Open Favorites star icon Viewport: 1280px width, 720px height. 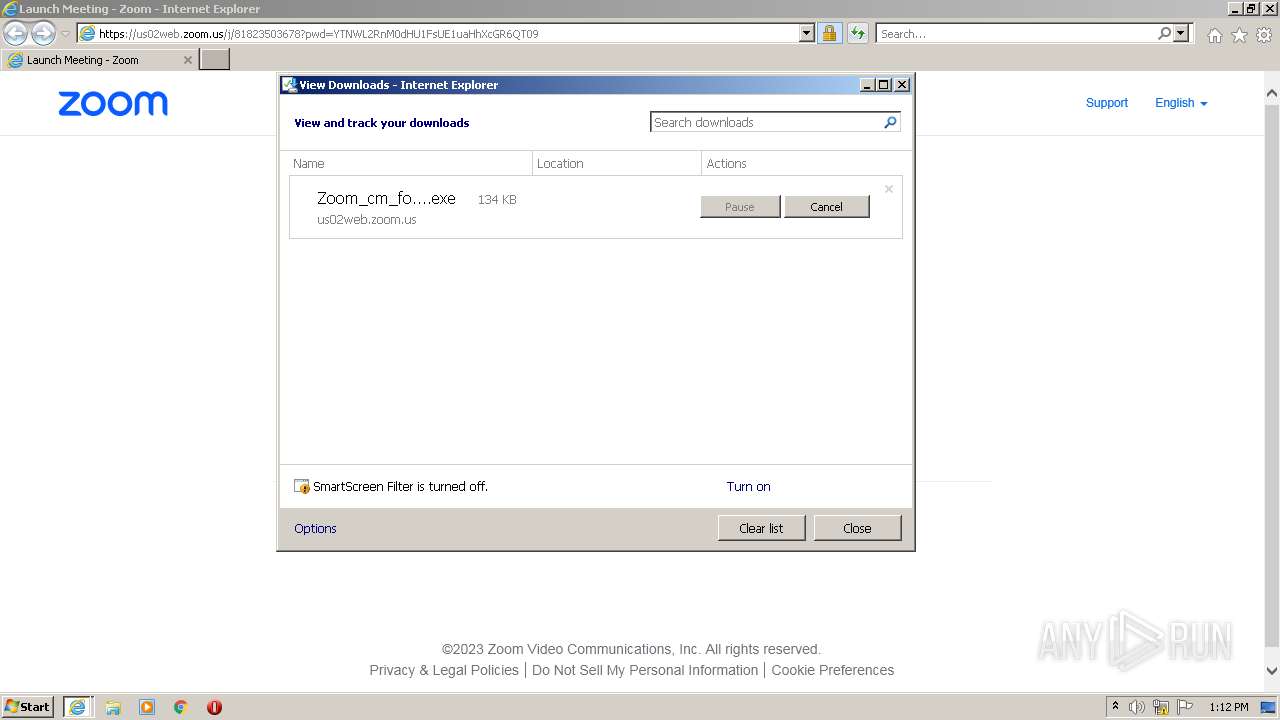point(1239,35)
